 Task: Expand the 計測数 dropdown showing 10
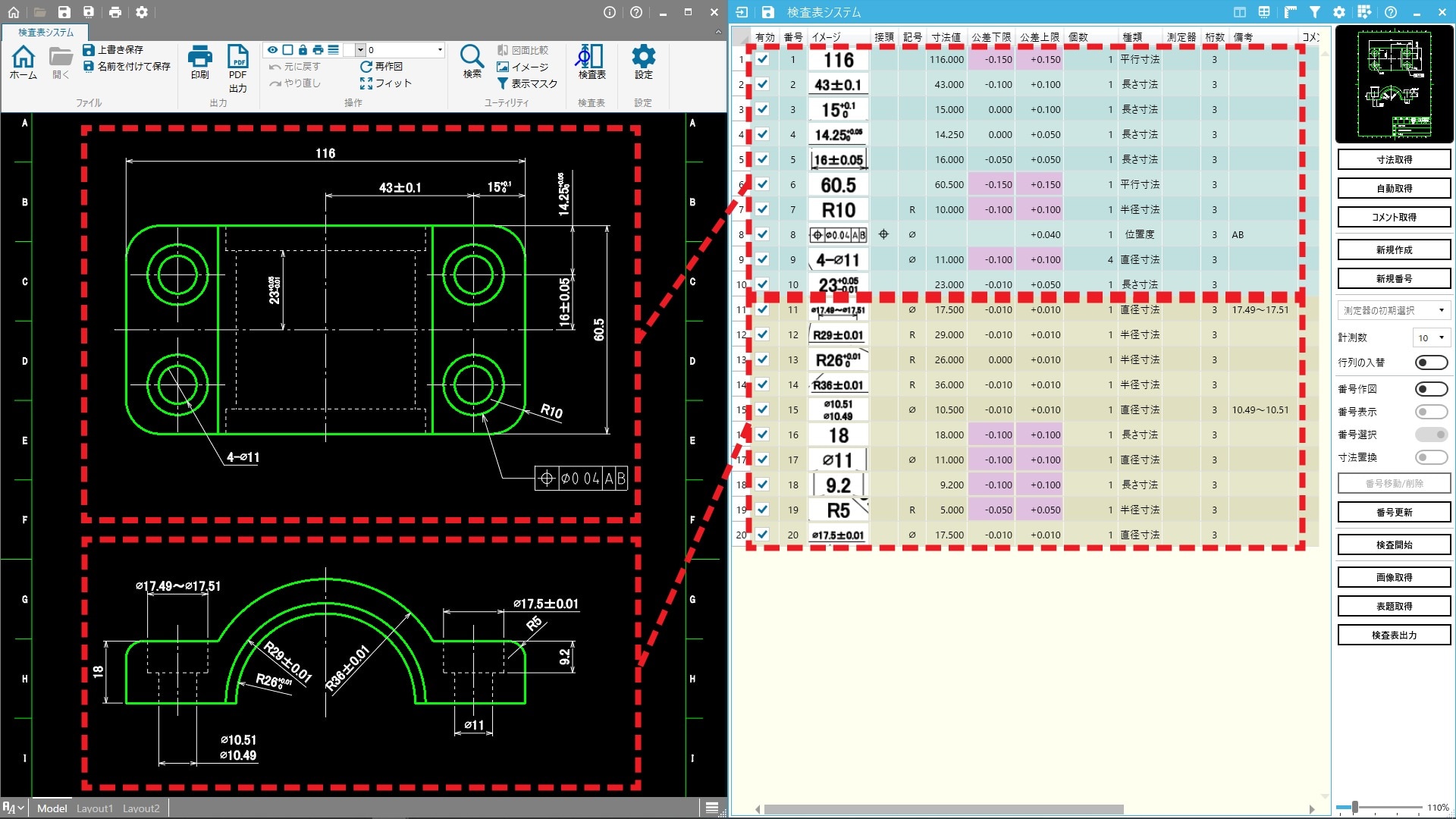[1432, 338]
